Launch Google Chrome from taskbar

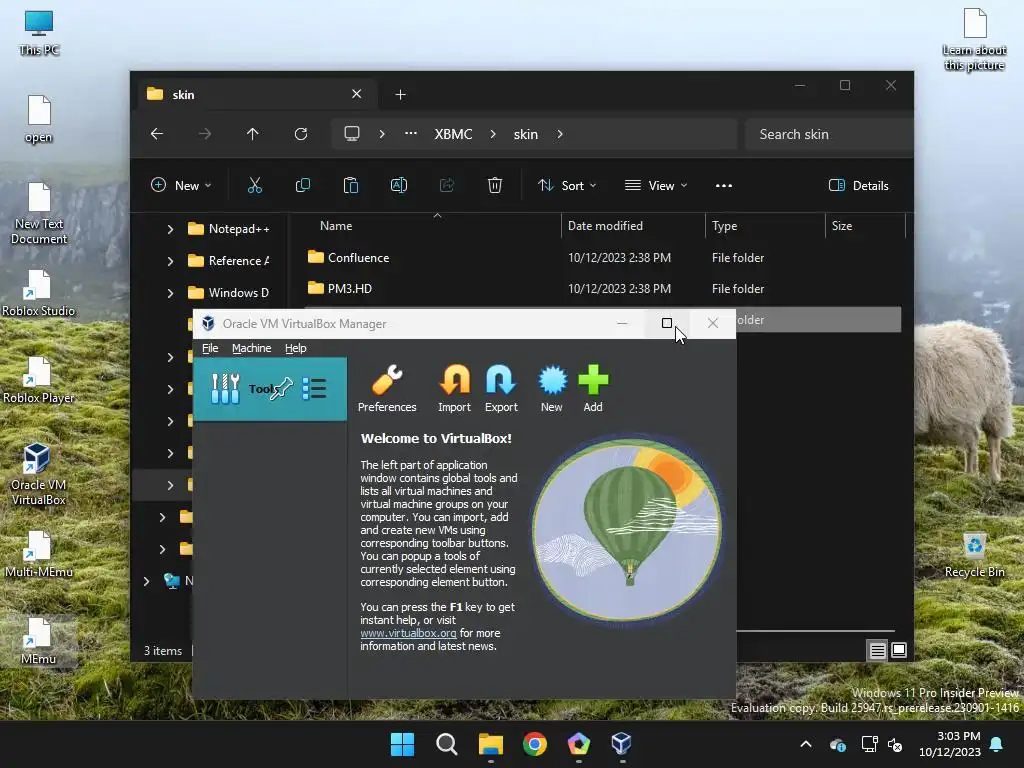pos(535,744)
